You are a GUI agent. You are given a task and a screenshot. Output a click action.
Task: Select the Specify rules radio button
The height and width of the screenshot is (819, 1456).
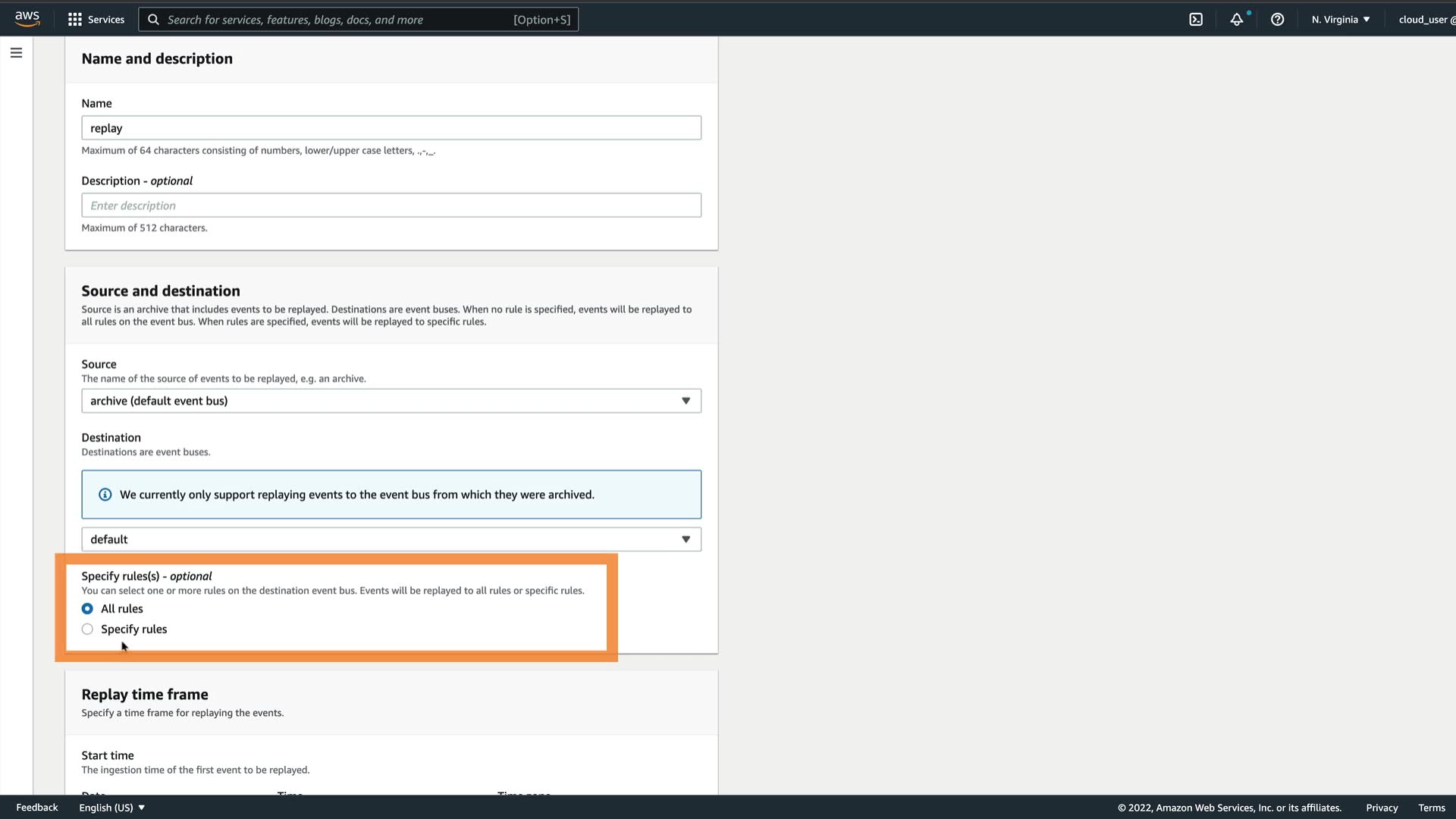pyautogui.click(x=88, y=629)
